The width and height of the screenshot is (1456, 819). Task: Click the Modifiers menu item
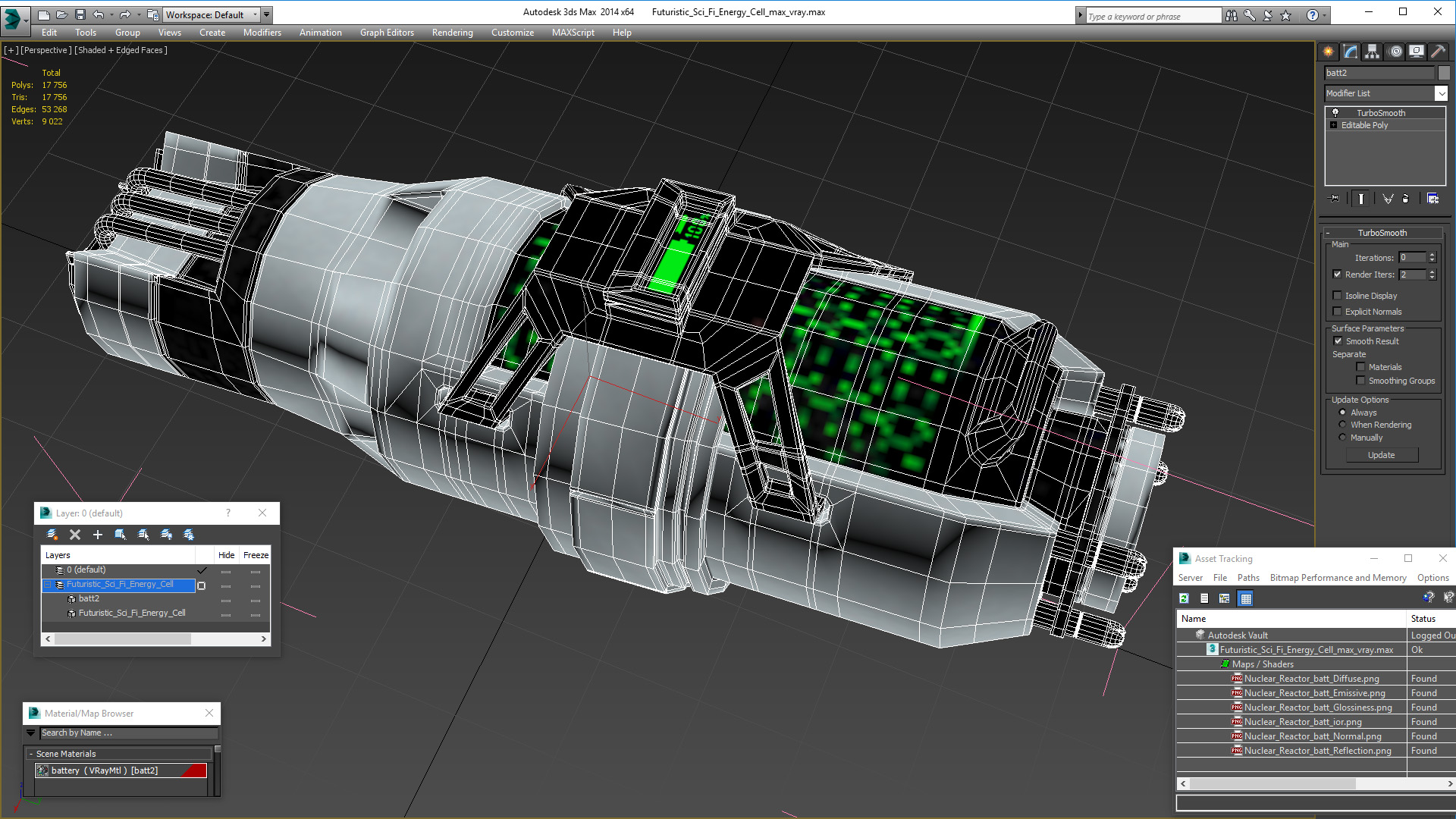260,32
